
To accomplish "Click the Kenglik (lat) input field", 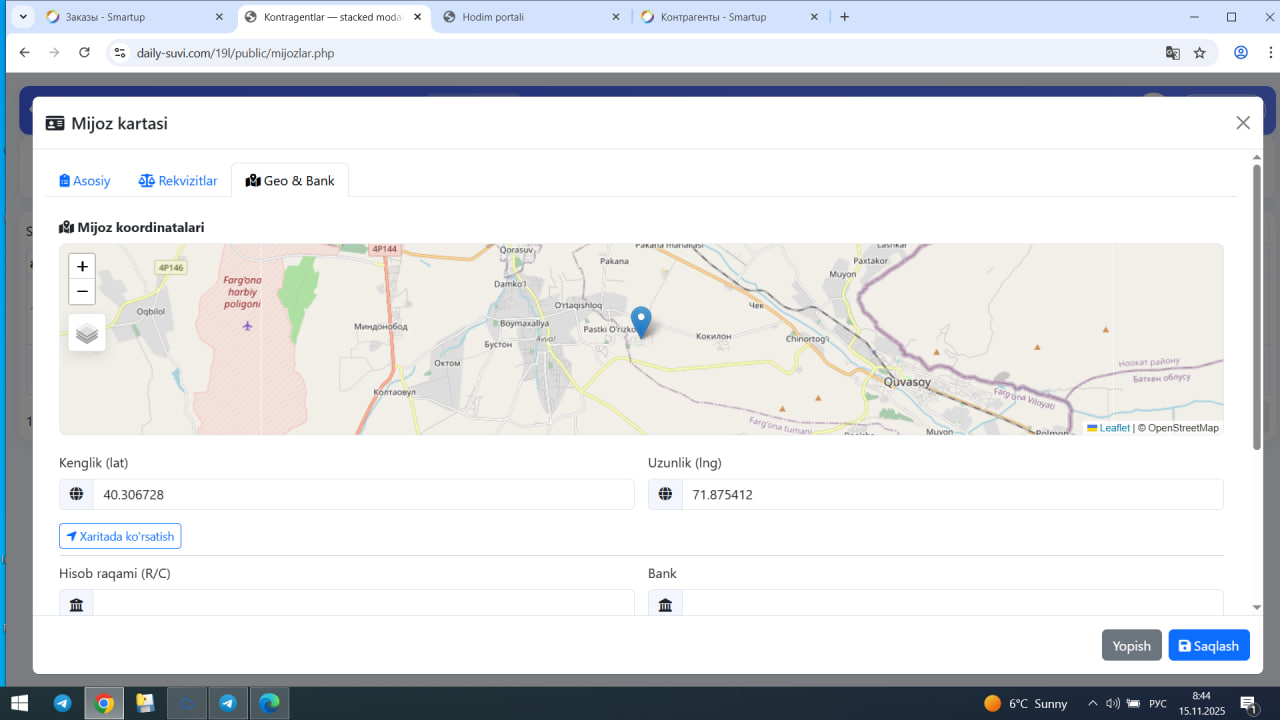I will point(362,495).
